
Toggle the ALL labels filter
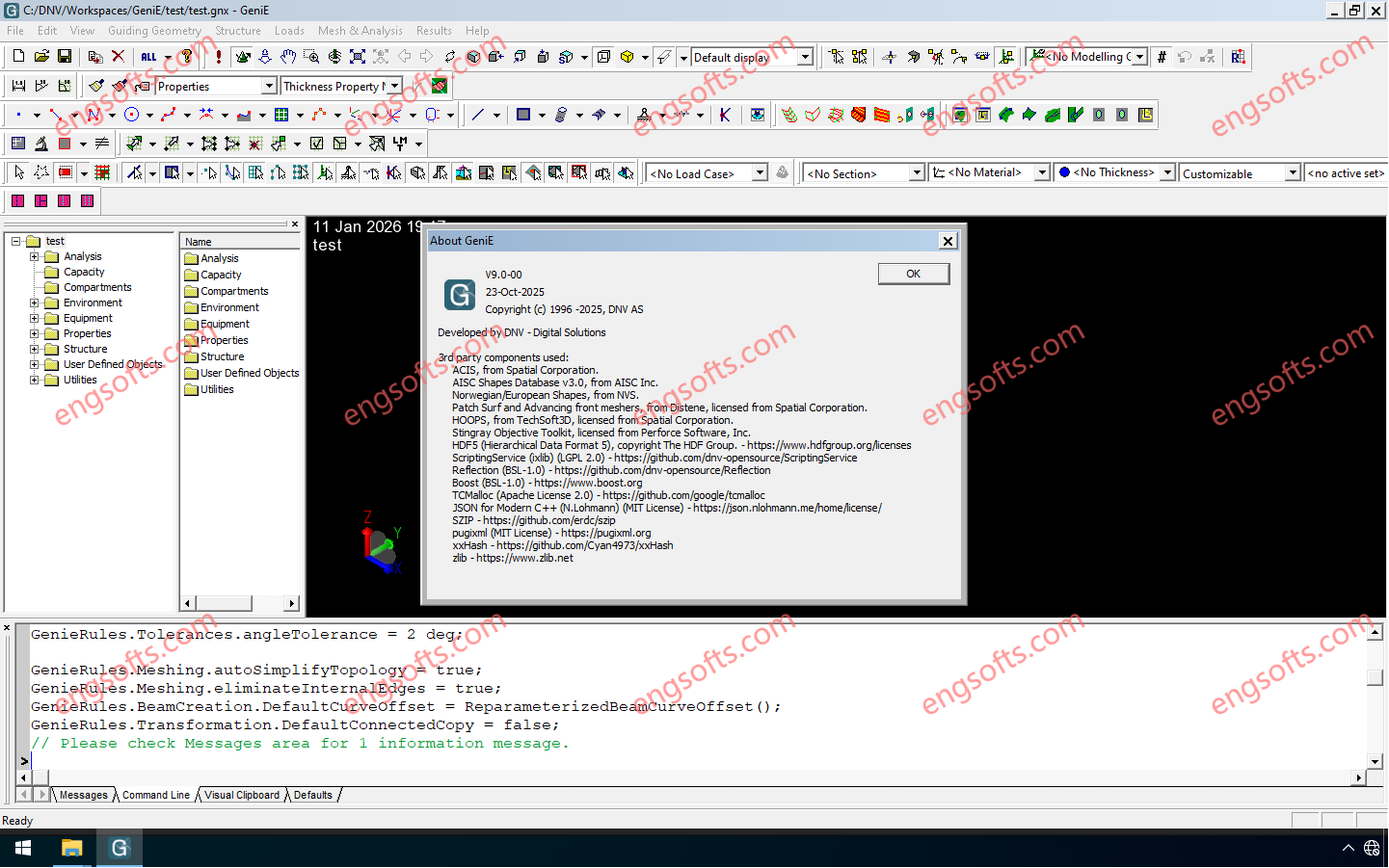(150, 56)
